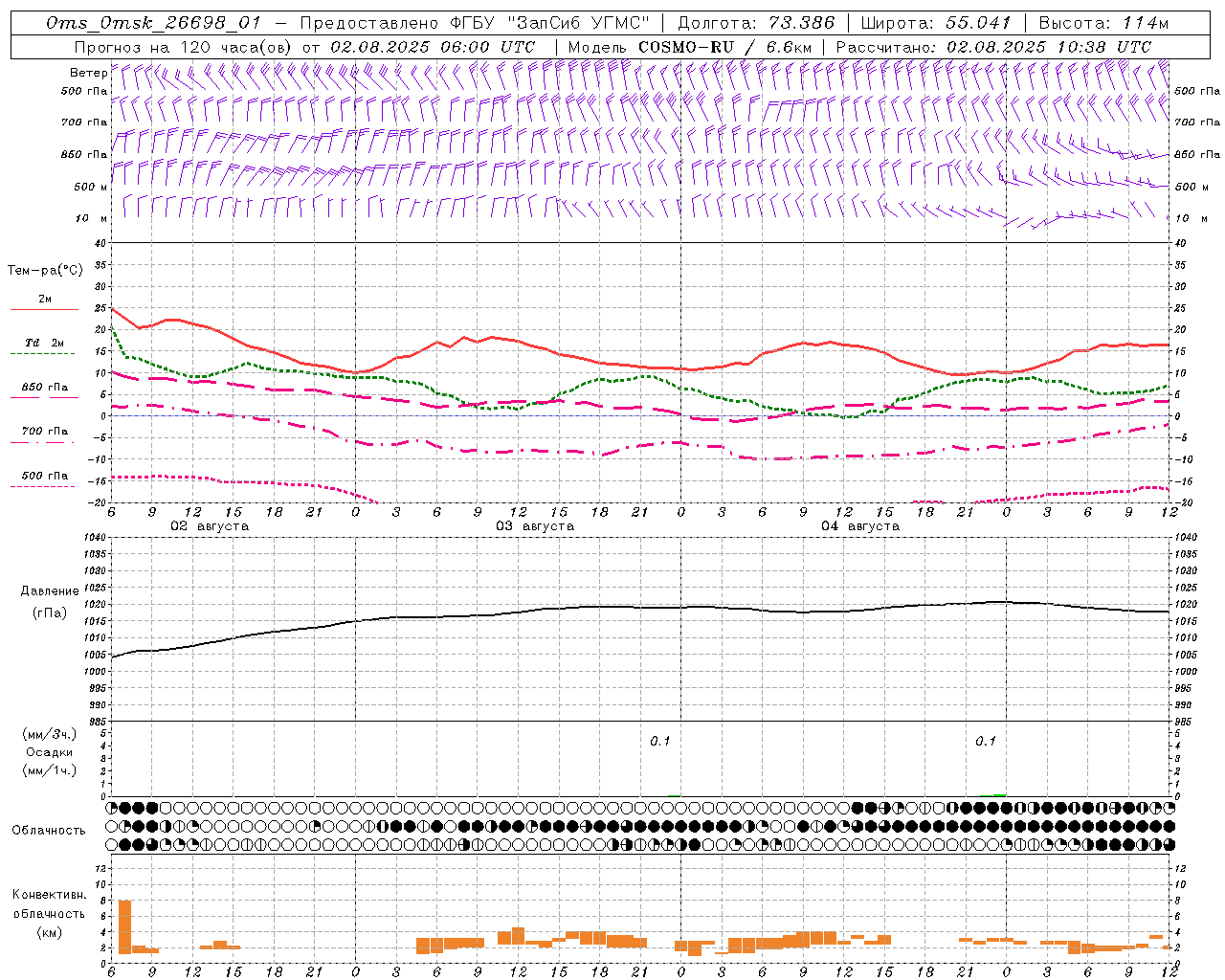Click the "Конвективн." convective cloud label
The height and width of the screenshot is (980, 1225).
(50, 895)
